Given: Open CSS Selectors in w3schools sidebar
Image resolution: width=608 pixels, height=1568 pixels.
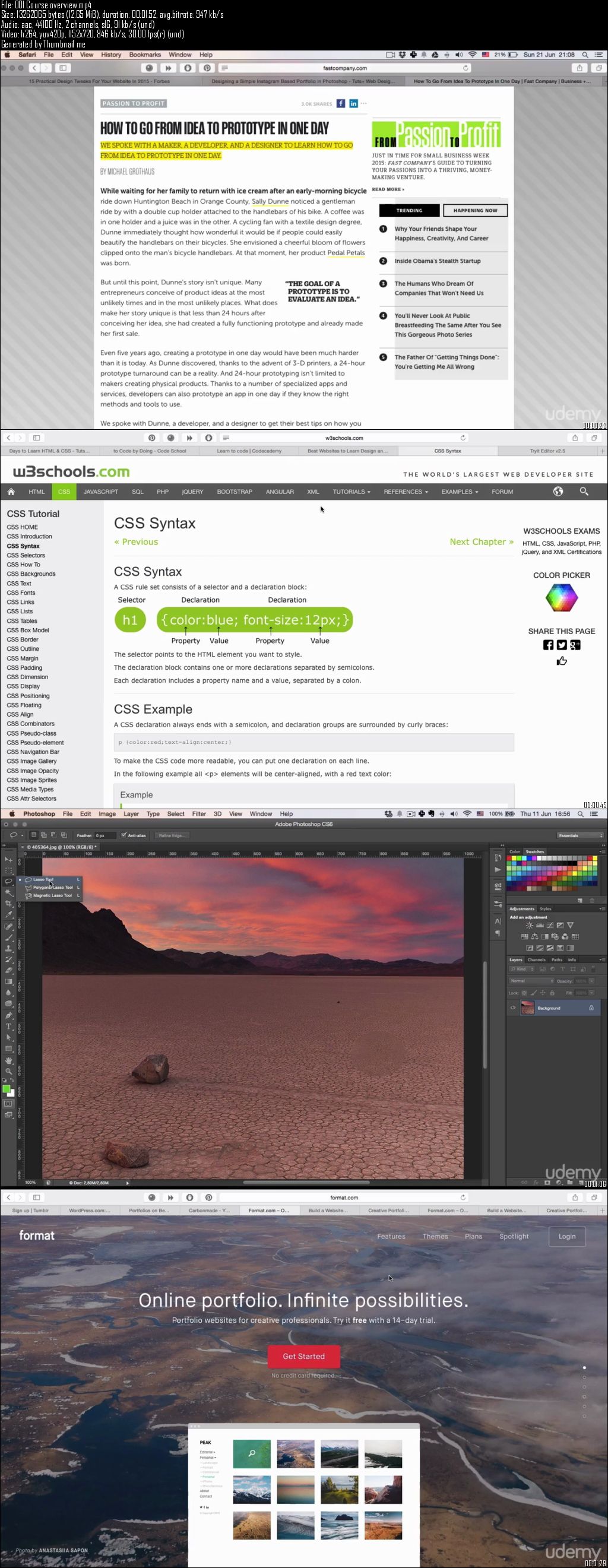Looking at the screenshot, I should (x=26, y=555).
